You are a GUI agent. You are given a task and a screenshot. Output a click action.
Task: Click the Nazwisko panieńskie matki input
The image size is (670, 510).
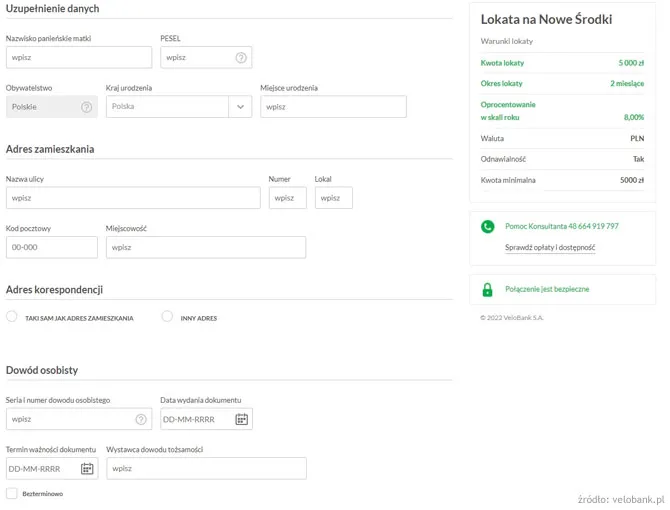[79, 58]
